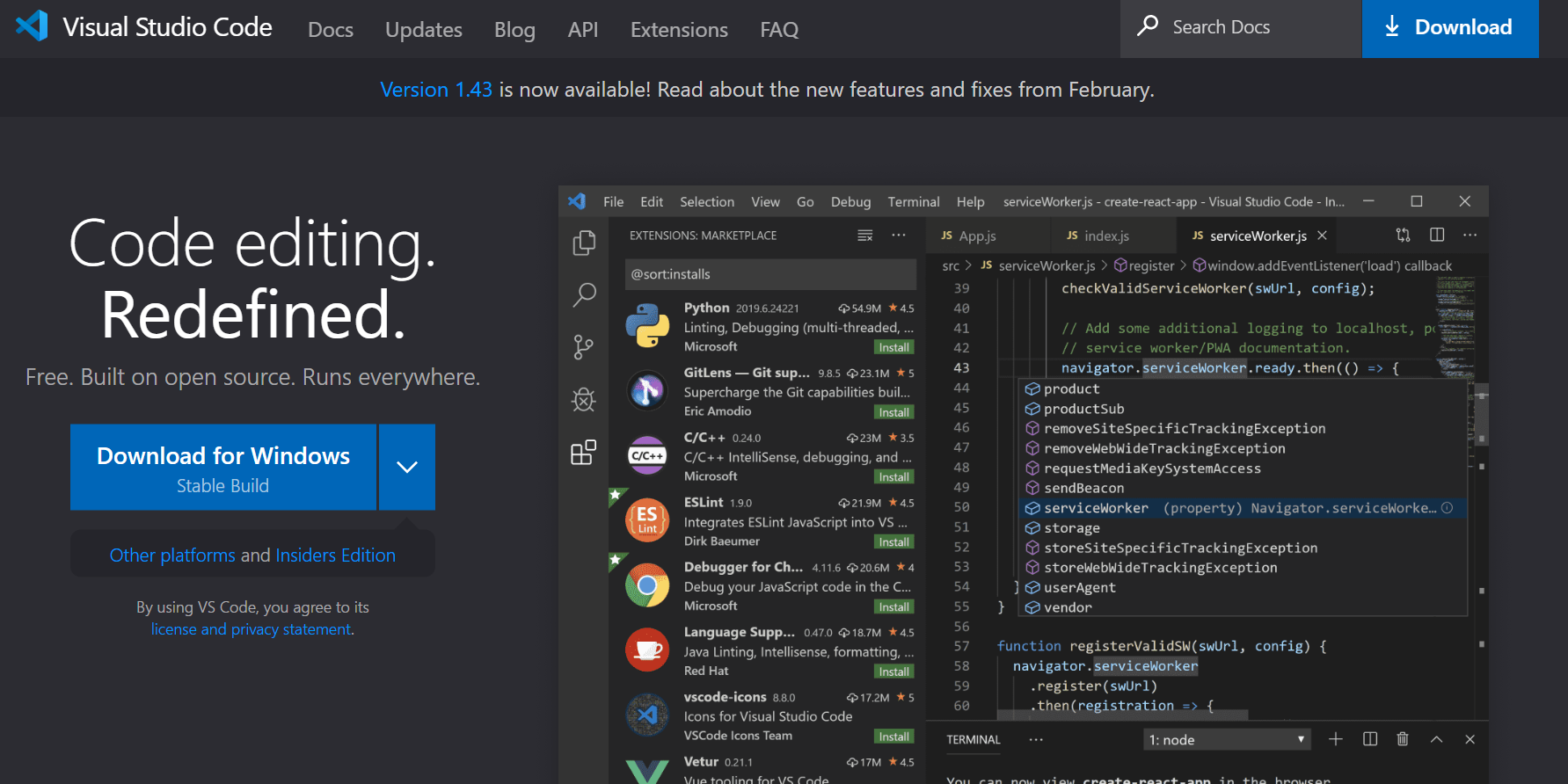Select serviceWorker suggestion in autocomplete list

click(x=1243, y=508)
